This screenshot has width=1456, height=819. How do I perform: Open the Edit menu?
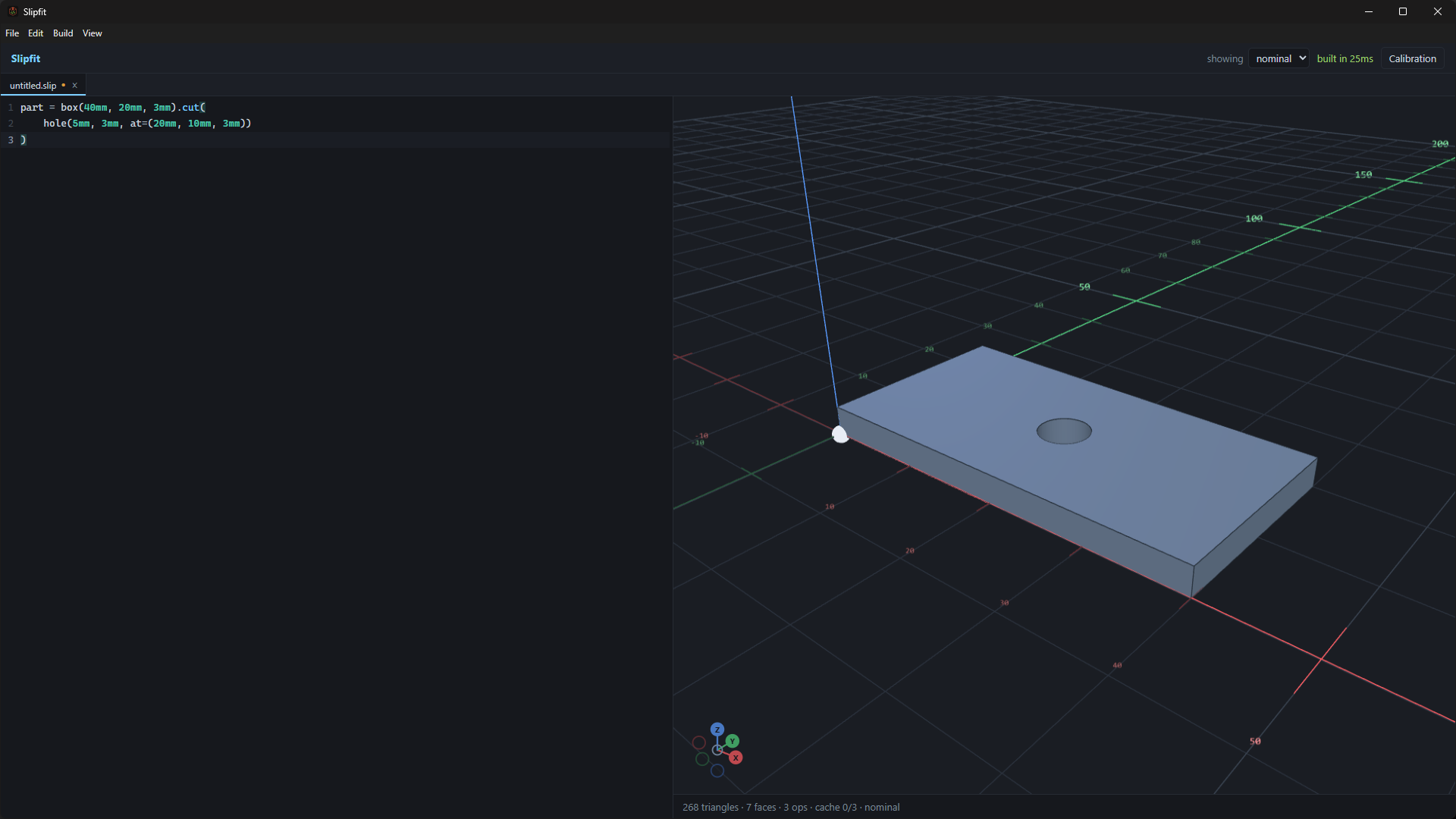pos(36,33)
